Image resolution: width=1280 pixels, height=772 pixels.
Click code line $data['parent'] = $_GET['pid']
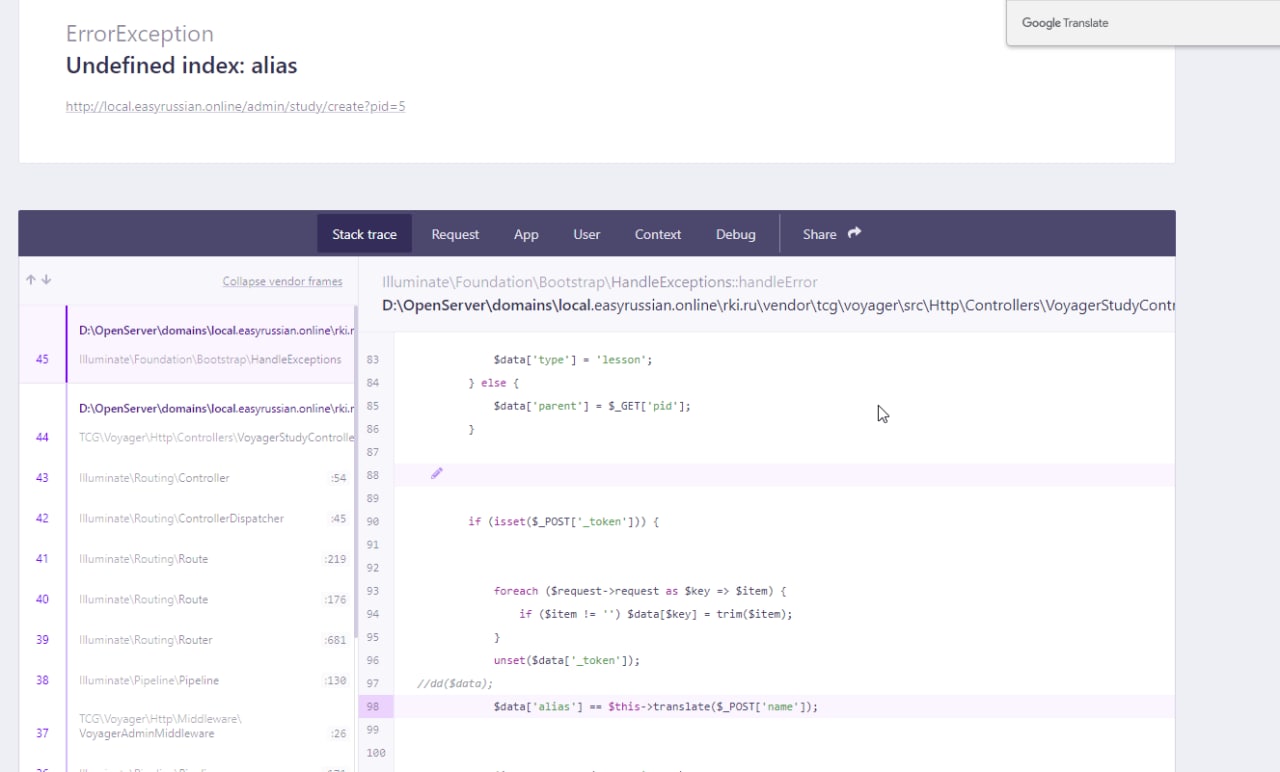pyautogui.click(x=592, y=406)
